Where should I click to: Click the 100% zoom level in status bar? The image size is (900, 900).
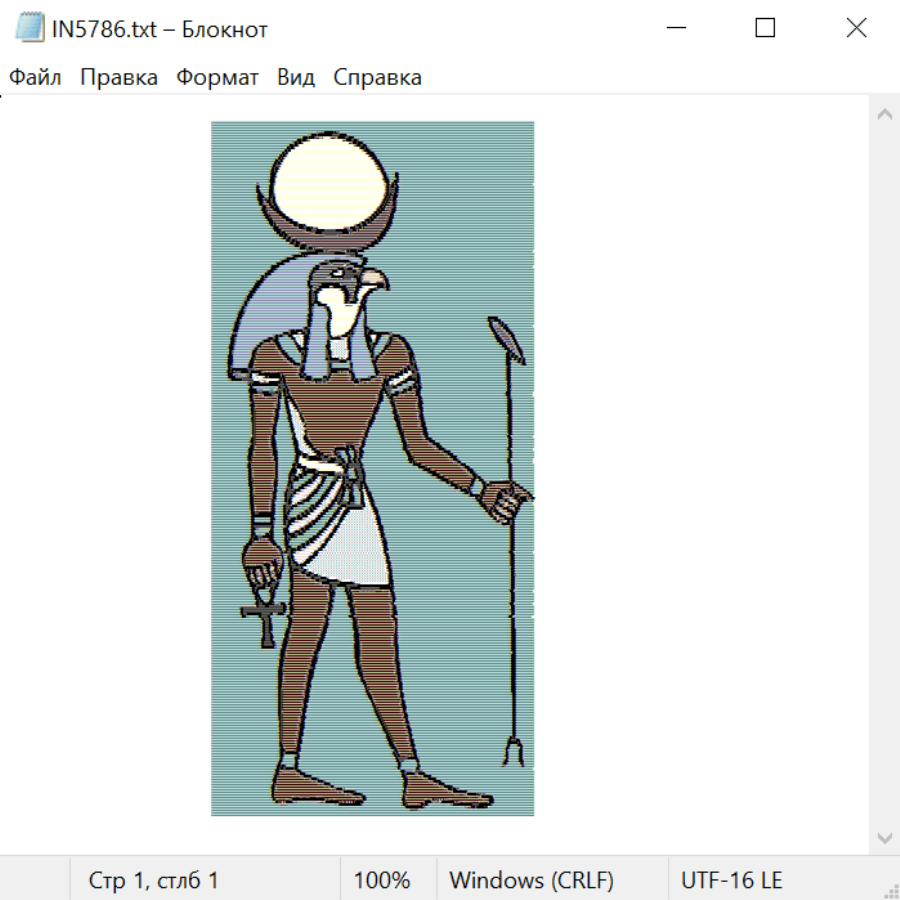tap(382, 880)
